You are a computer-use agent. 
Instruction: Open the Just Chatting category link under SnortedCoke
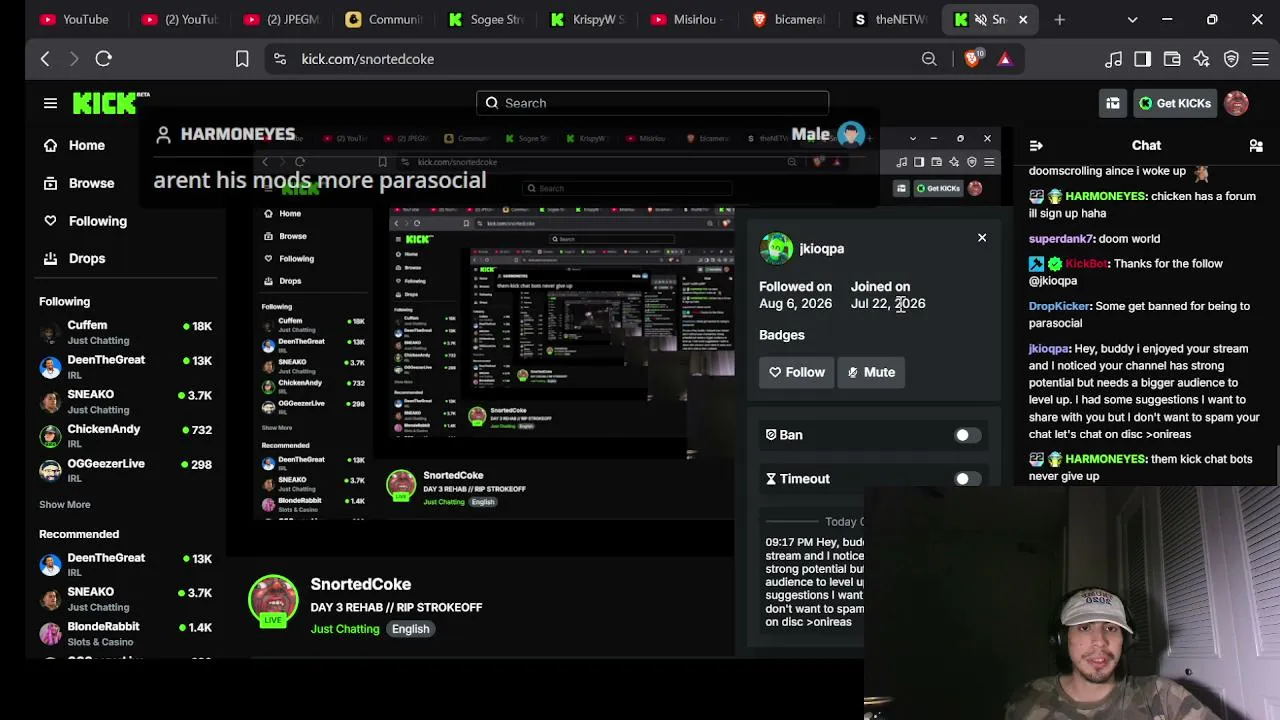pyautogui.click(x=345, y=629)
